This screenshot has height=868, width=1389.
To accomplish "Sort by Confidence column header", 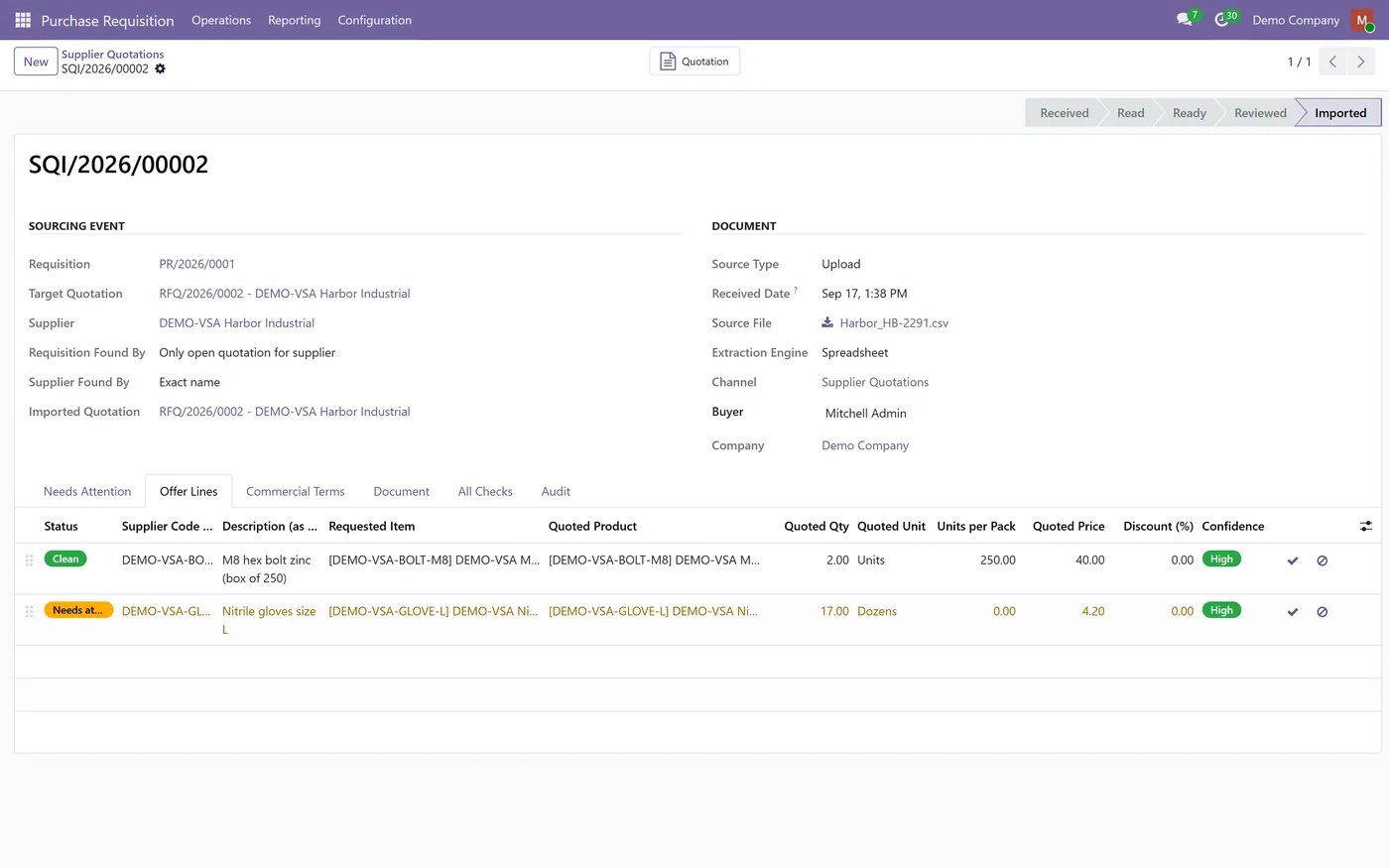I will 1233,527.
